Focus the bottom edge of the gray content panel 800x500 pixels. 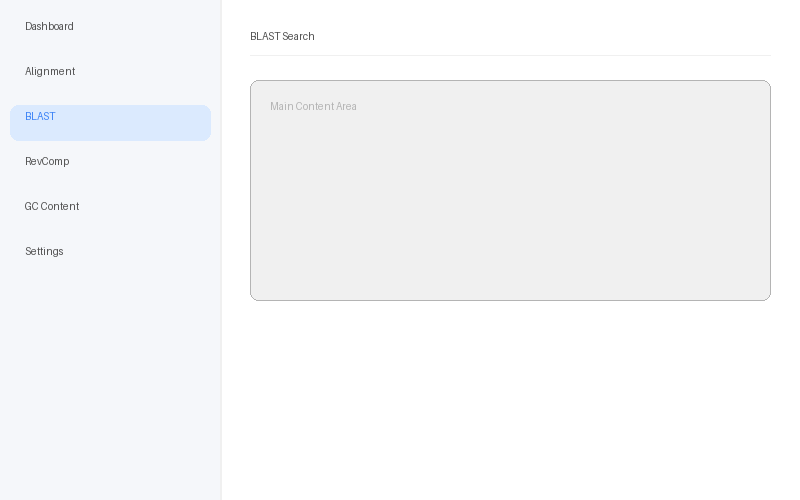[x=510, y=300]
